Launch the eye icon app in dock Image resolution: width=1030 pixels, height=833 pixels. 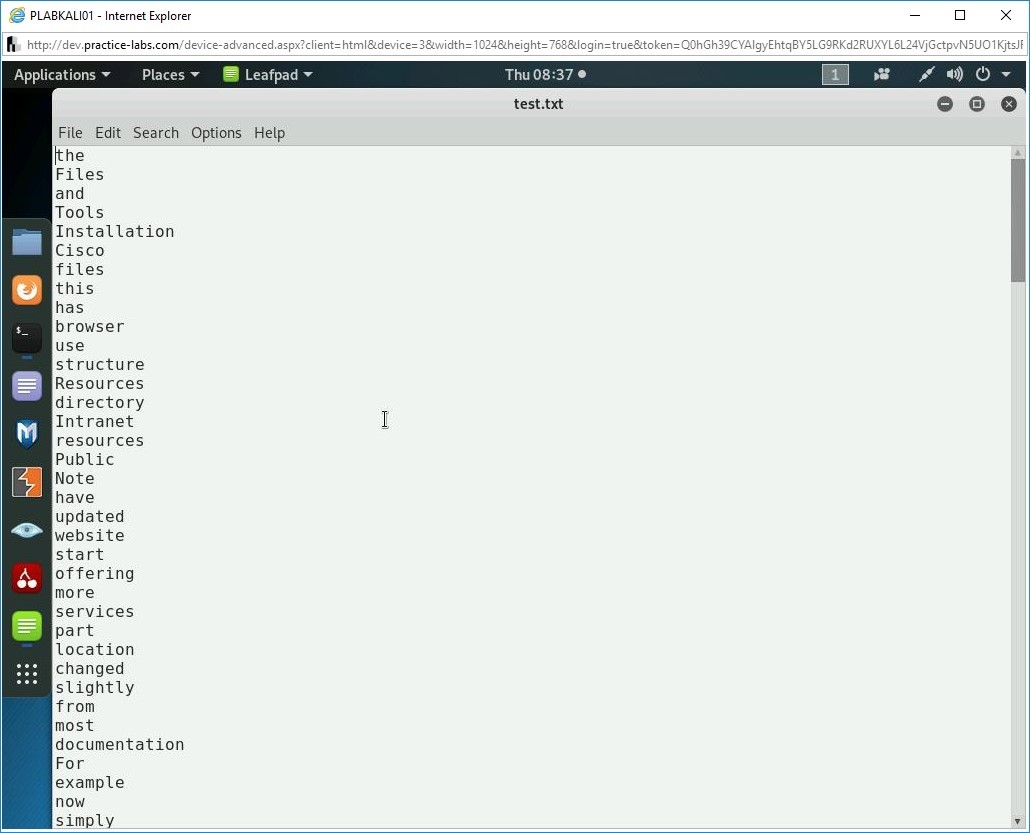pyautogui.click(x=27, y=530)
